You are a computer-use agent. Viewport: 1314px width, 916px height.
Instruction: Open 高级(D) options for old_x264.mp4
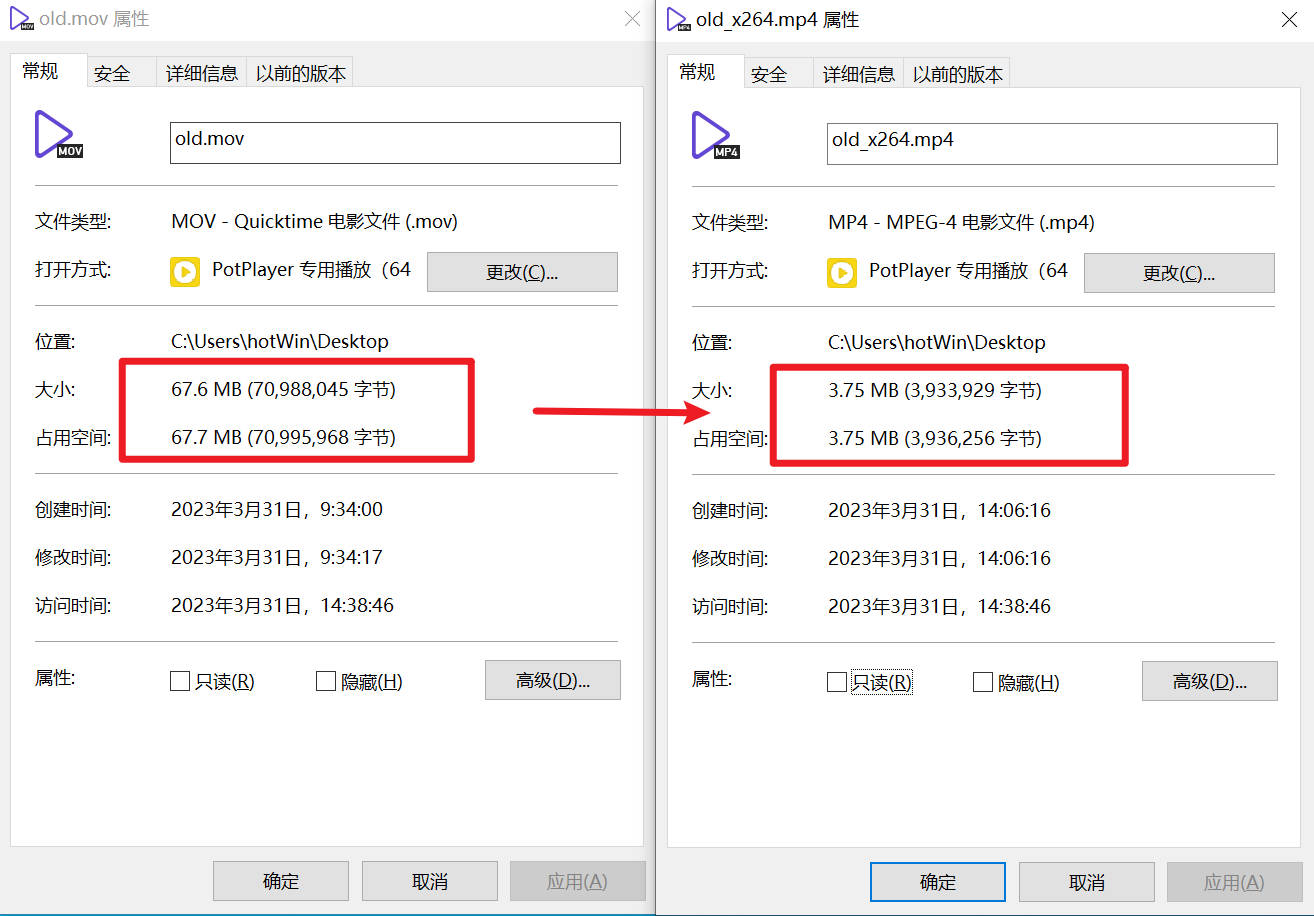point(1209,681)
